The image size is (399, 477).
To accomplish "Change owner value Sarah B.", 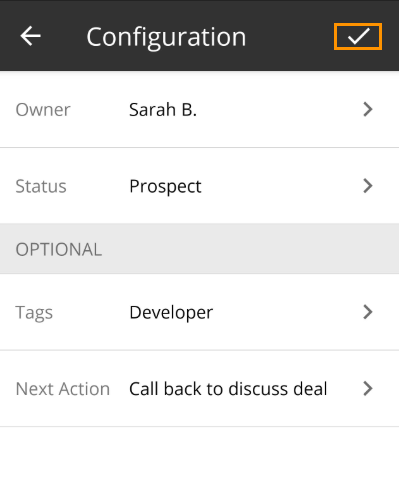I will coord(163,110).
